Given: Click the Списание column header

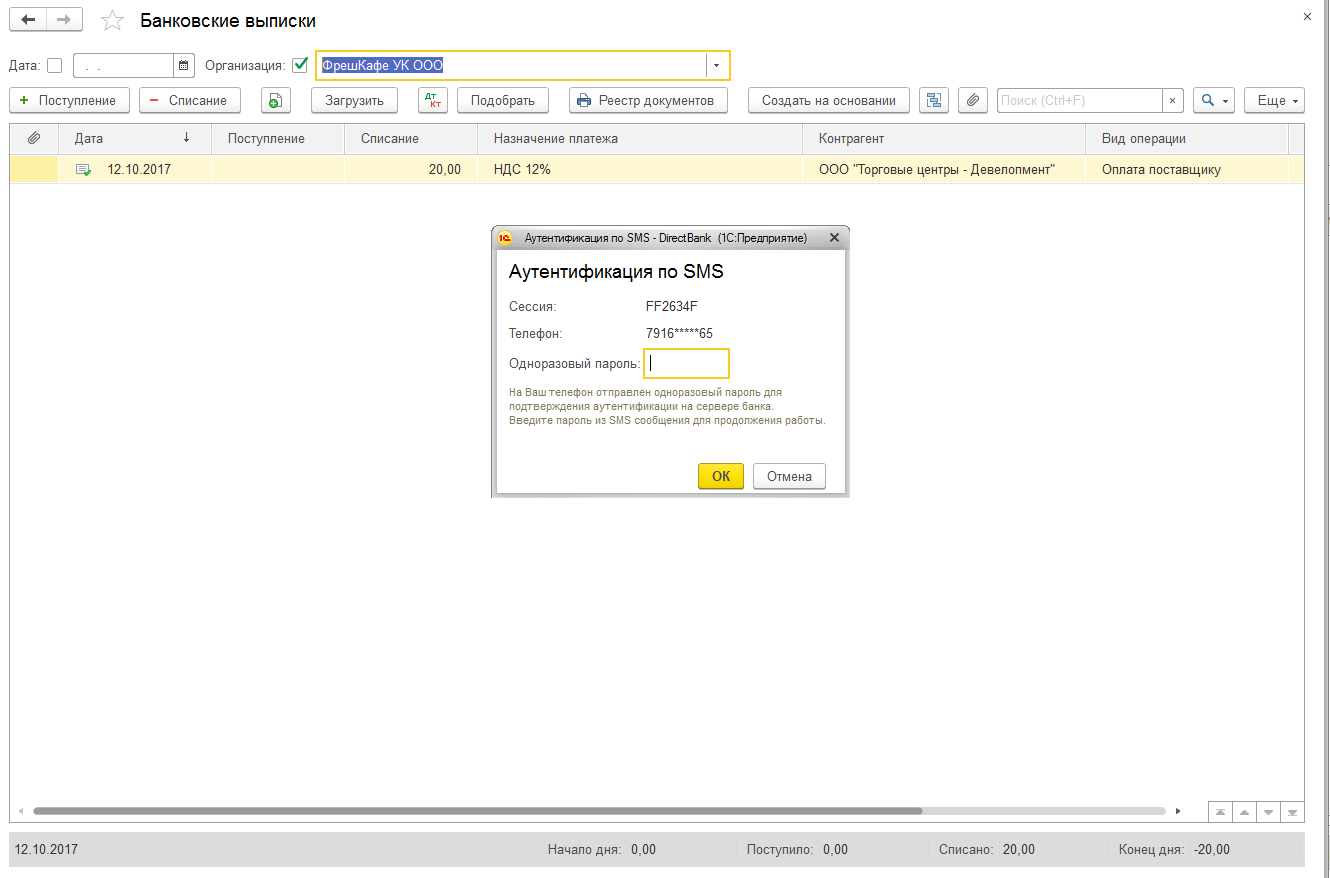Looking at the screenshot, I should pyautogui.click(x=411, y=139).
